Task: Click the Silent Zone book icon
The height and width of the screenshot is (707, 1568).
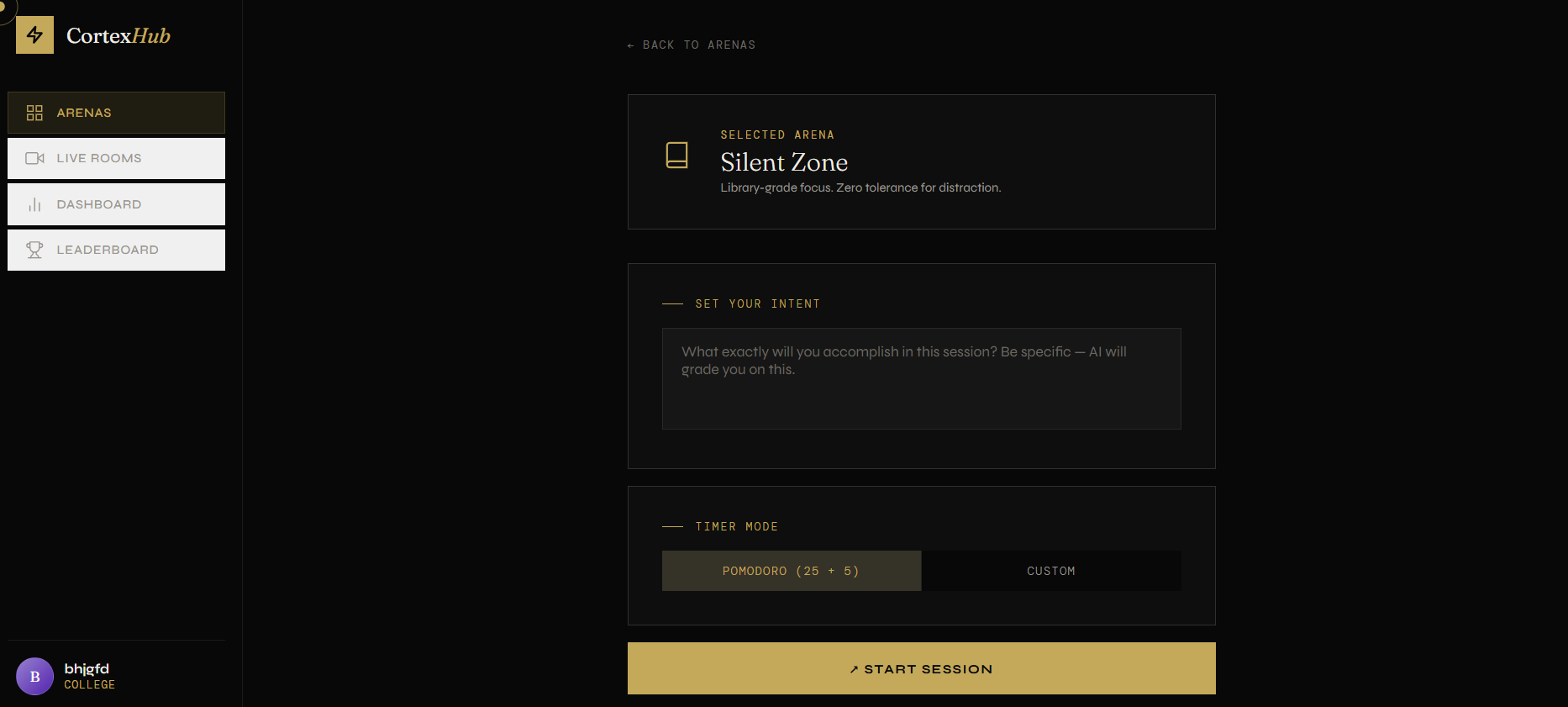Action: coord(677,155)
